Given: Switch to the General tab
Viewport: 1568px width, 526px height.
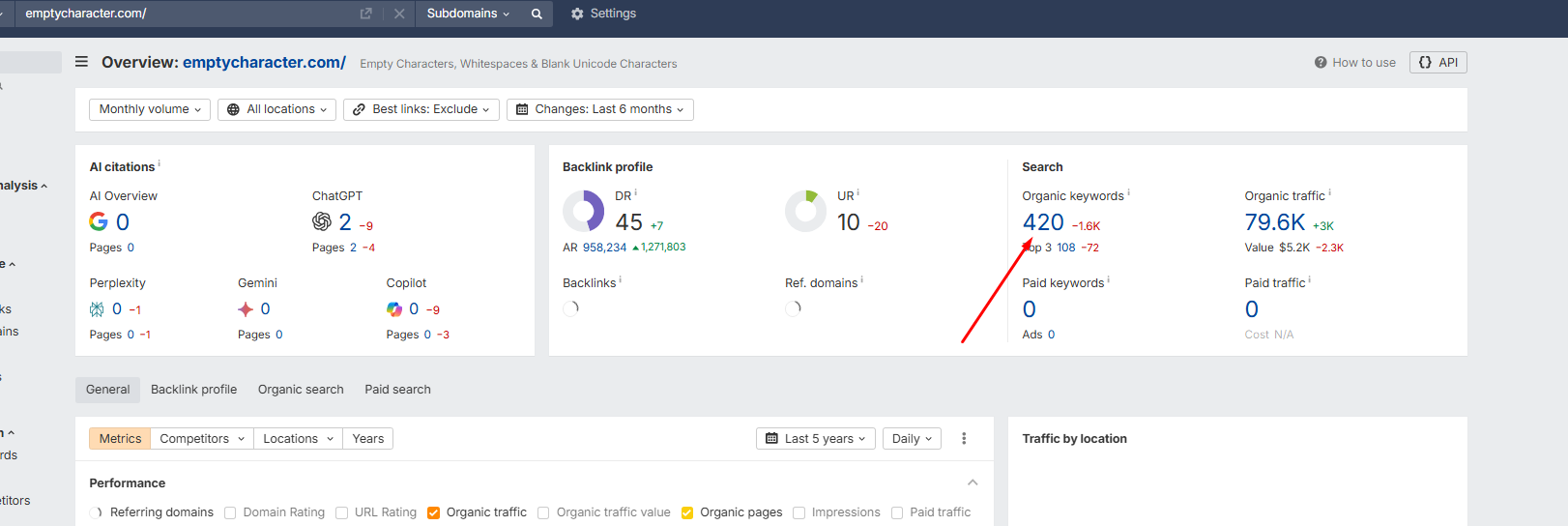Looking at the screenshot, I should click(x=107, y=390).
